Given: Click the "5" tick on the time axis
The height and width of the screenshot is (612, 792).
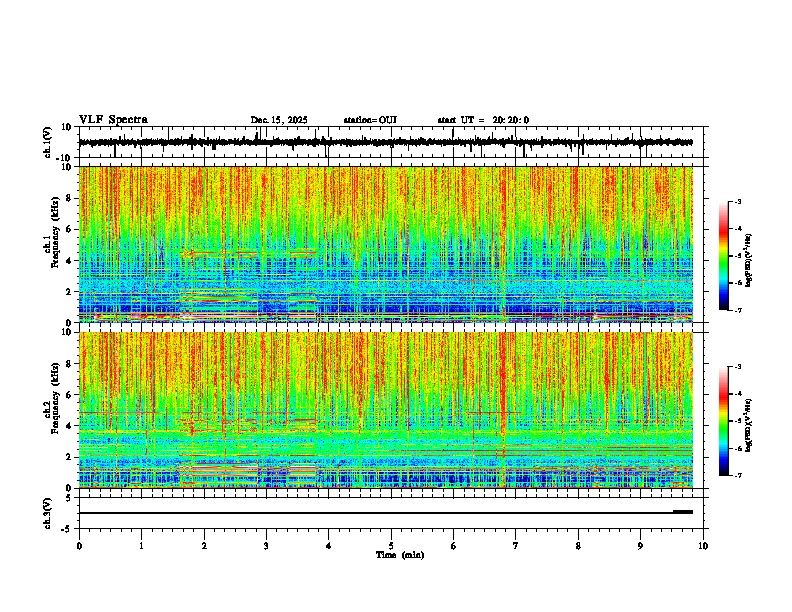Looking at the screenshot, I should point(391,546).
